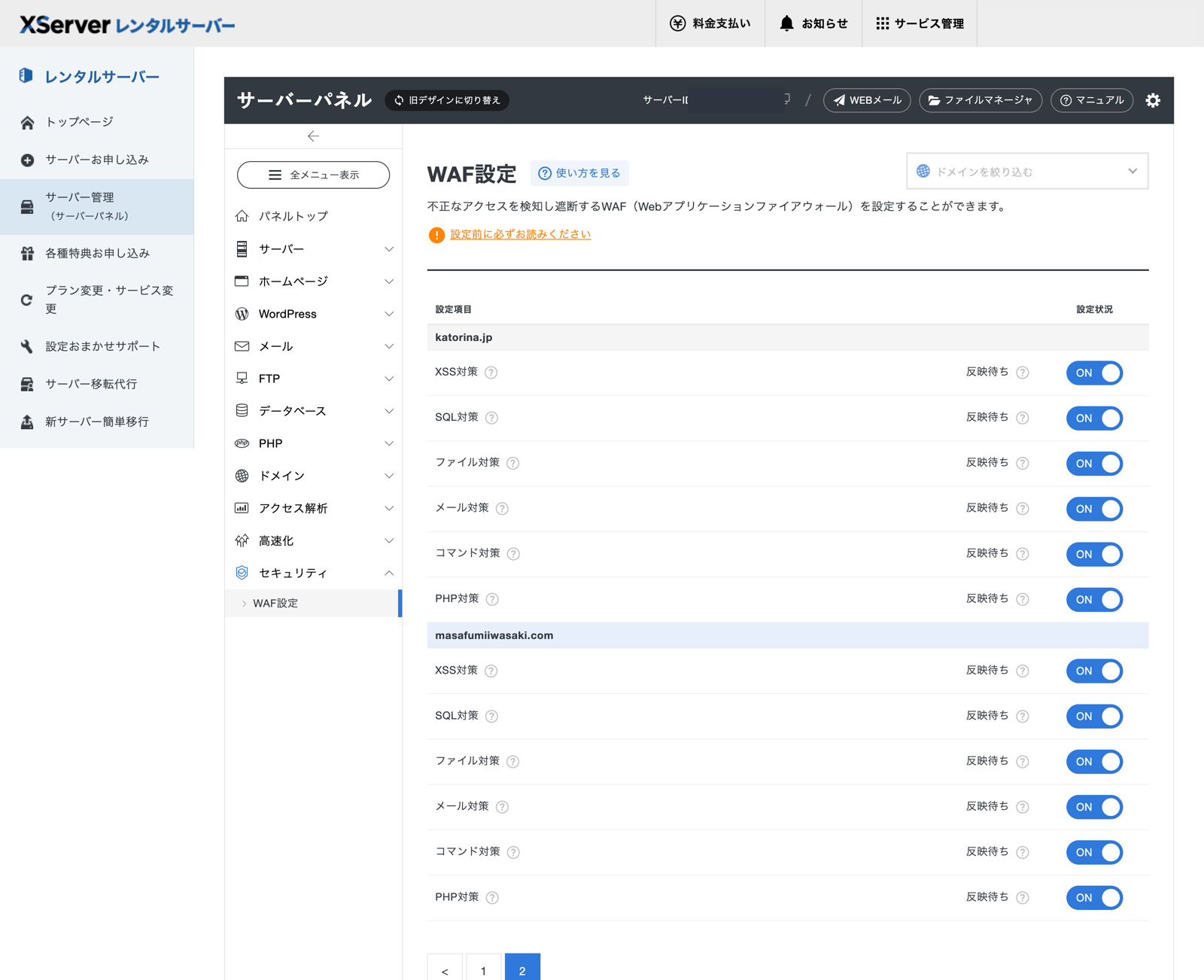Screen dimensions: 1204x980
Task: Click the plus icon for サーバーお申し込み
Action: click(27, 160)
